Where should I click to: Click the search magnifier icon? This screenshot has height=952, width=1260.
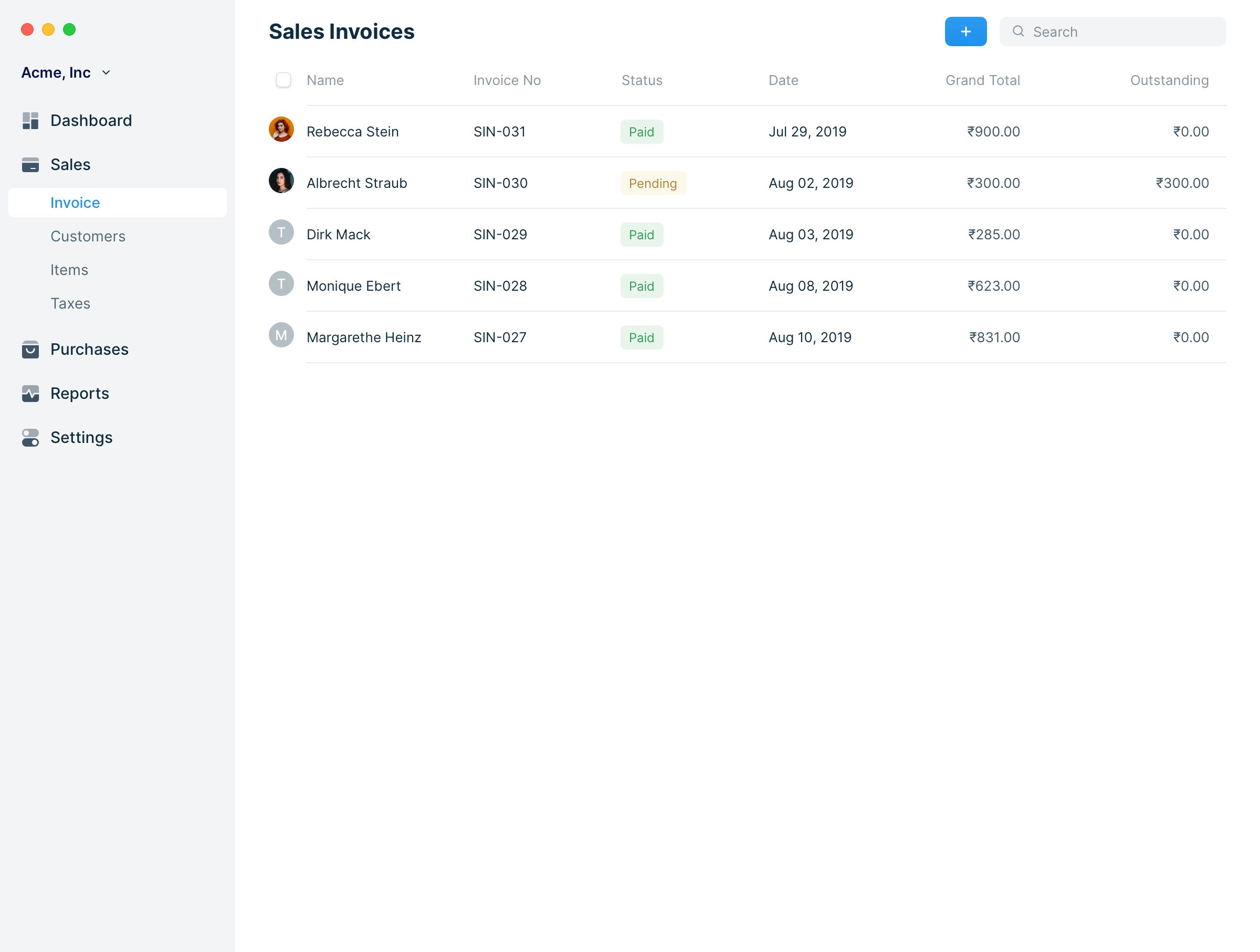coord(1018,32)
